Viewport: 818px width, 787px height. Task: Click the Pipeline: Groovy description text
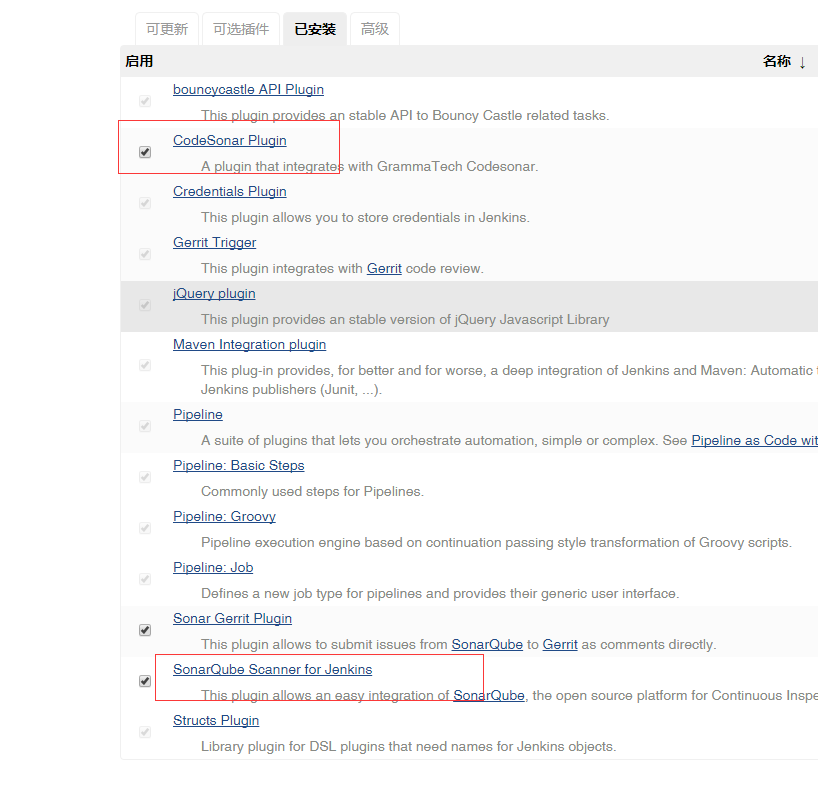point(496,543)
